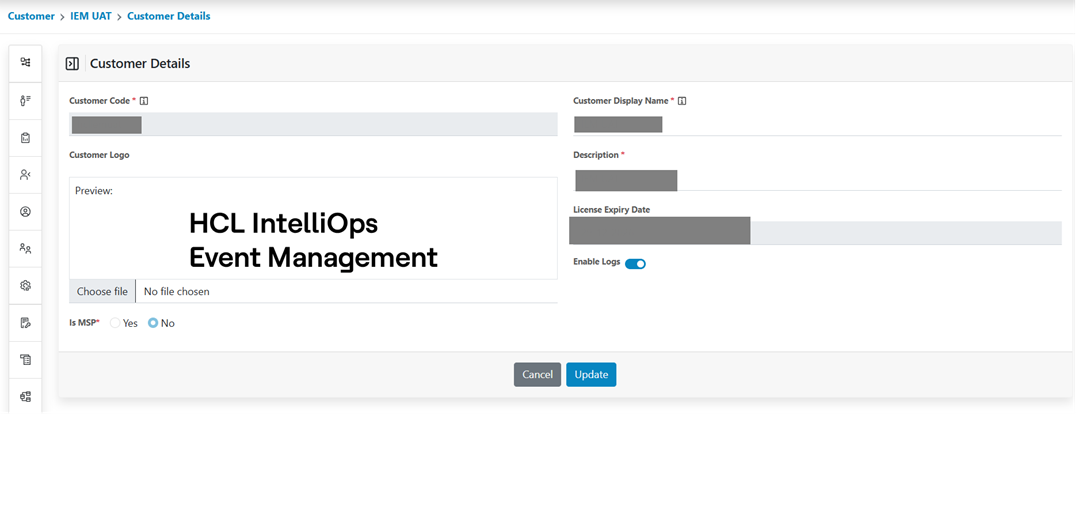Open the settings gear sidebar icon
This screenshot has height=521, width=1090.
point(25,286)
